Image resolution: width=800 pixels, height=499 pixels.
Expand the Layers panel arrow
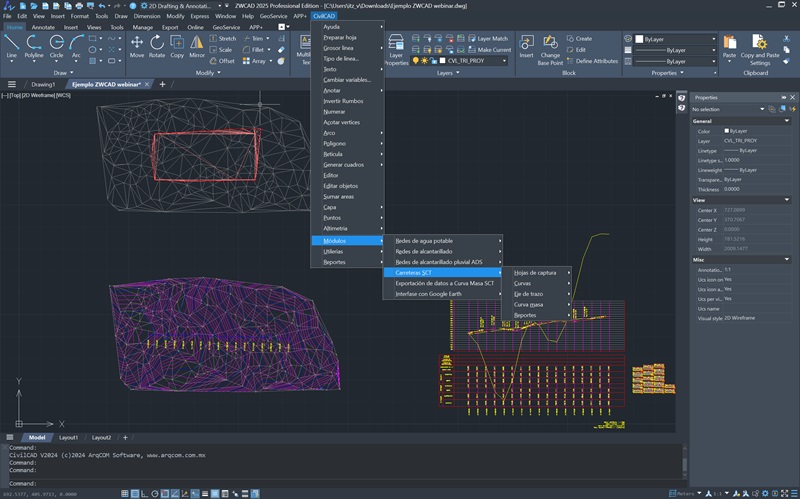(x=458, y=72)
